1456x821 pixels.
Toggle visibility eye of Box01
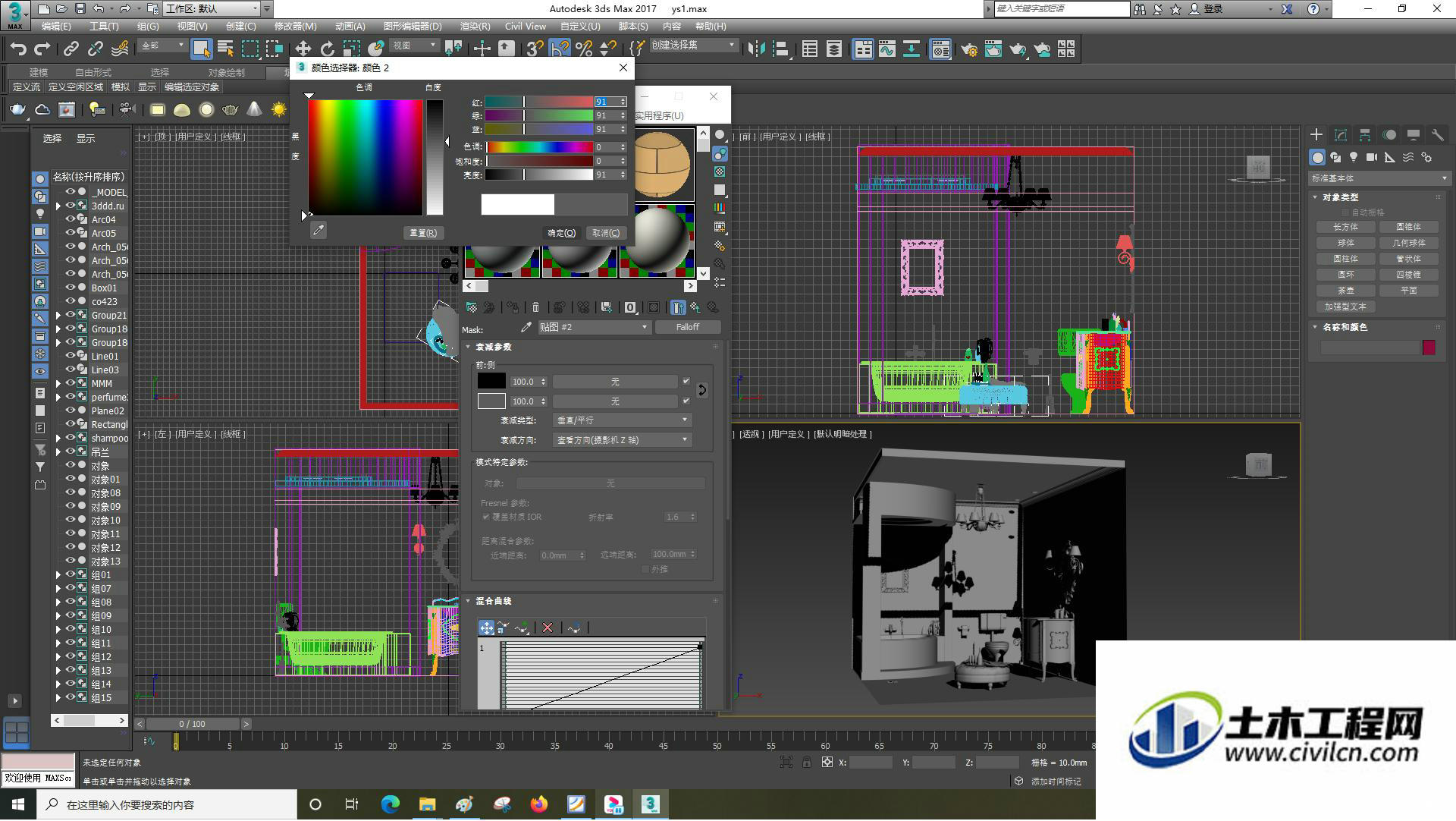70,288
